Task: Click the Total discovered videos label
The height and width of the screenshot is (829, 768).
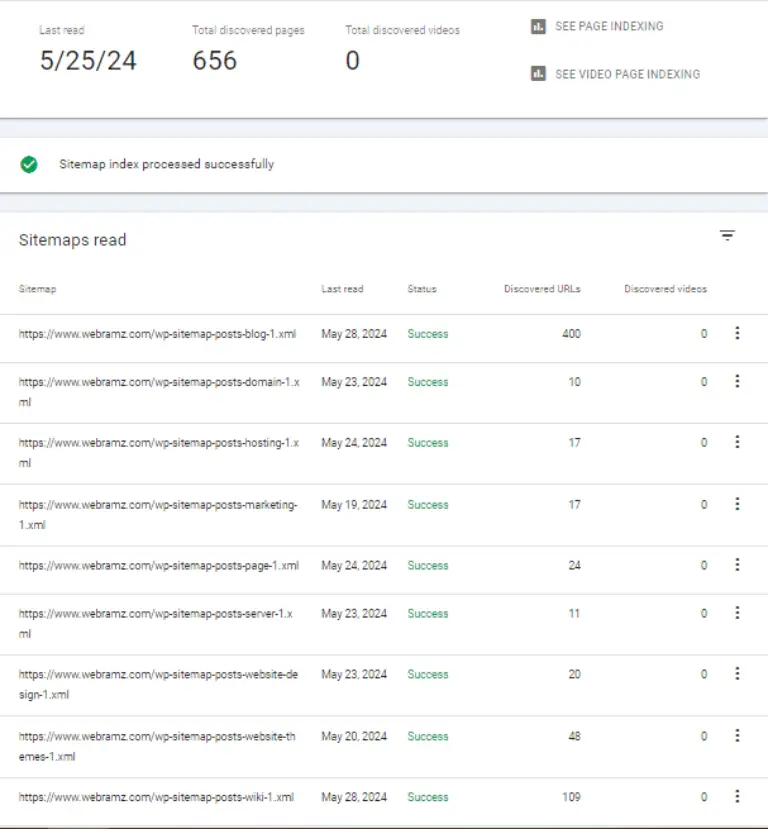Action: click(403, 30)
